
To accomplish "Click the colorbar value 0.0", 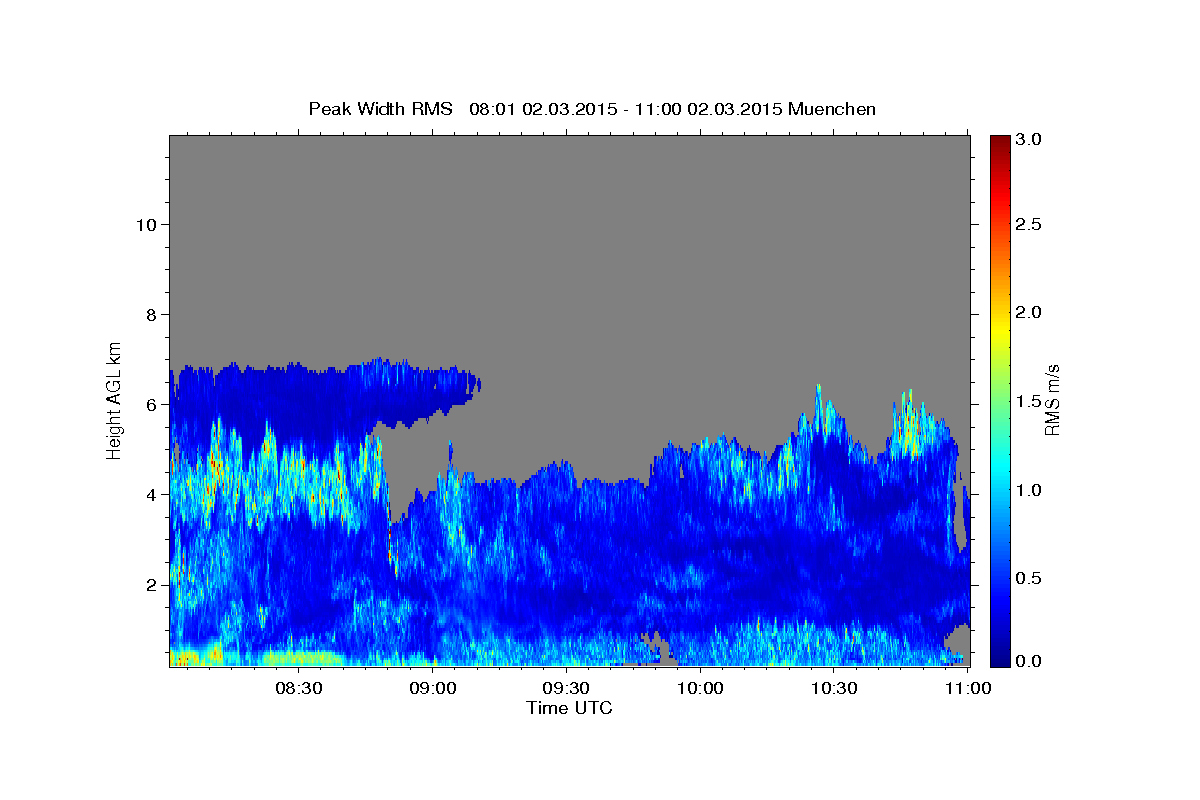I will (1030, 661).
